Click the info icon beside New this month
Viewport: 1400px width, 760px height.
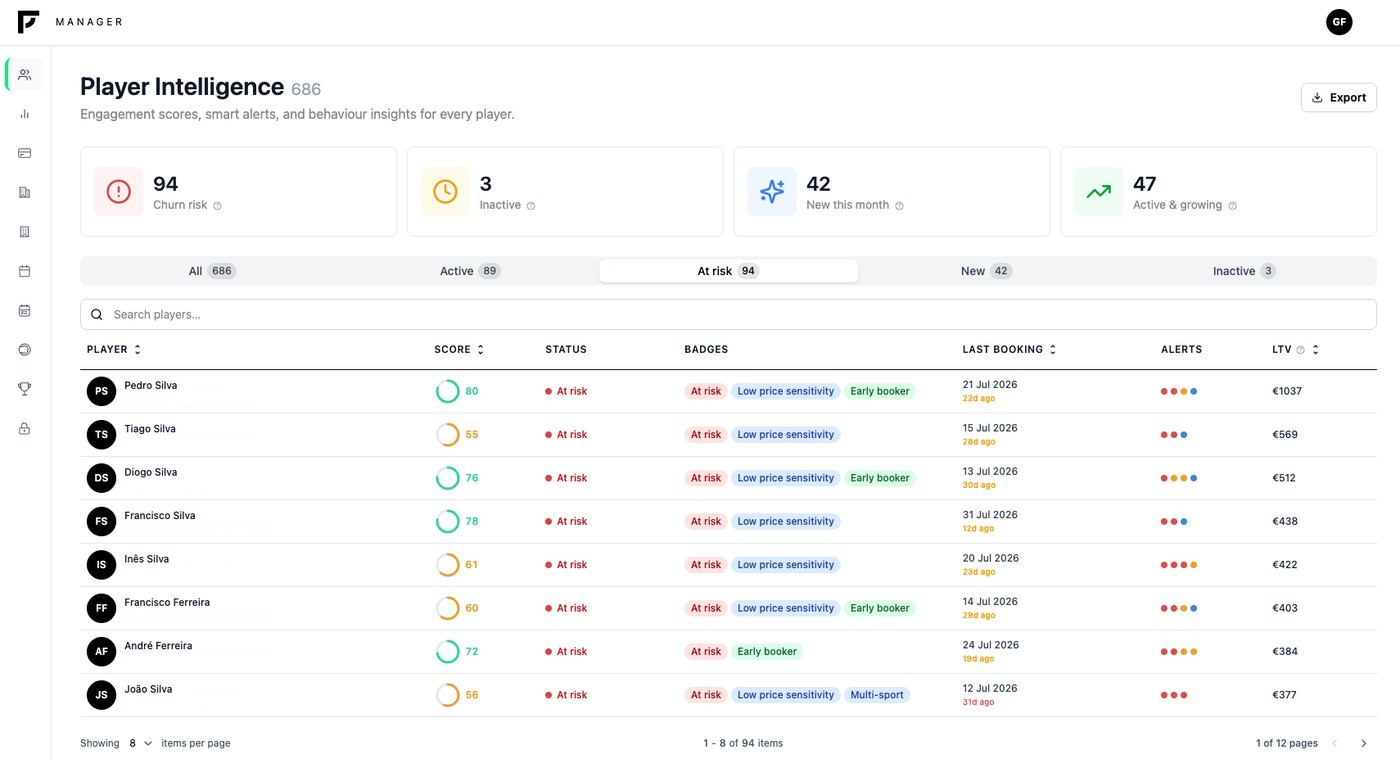click(x=899, y=206)
